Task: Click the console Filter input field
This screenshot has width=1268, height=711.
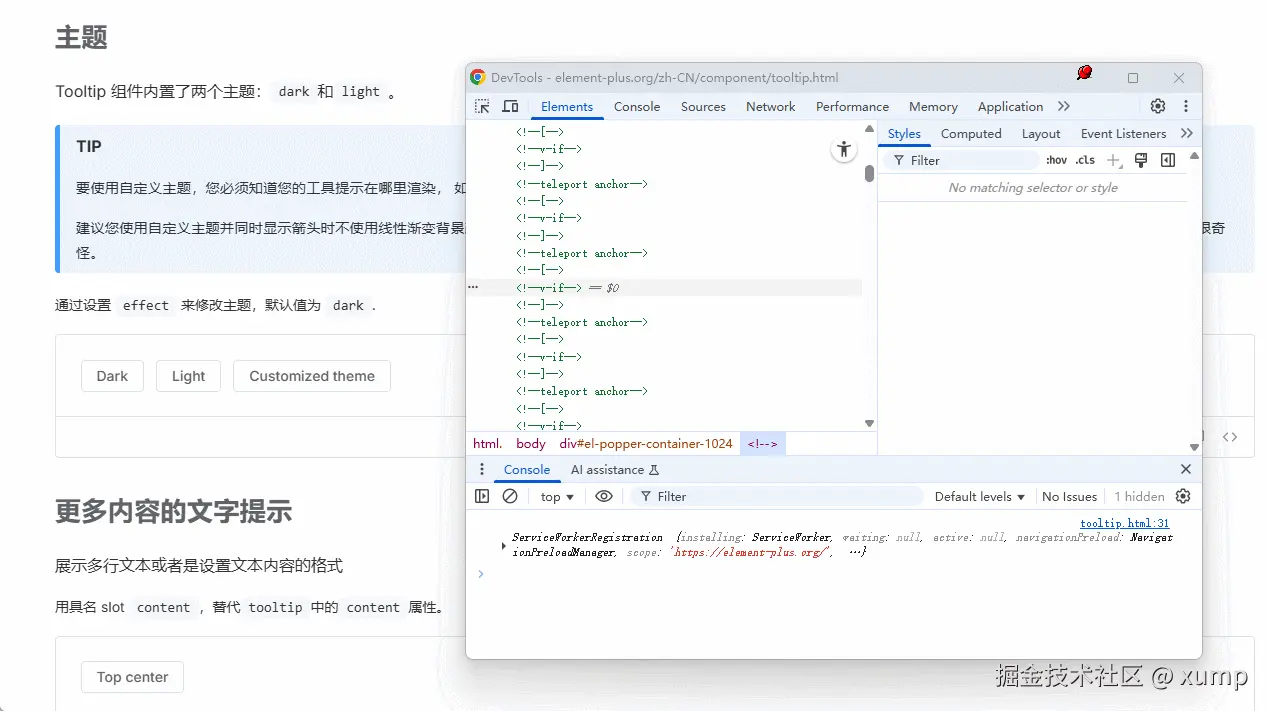Action: [780, 497]
